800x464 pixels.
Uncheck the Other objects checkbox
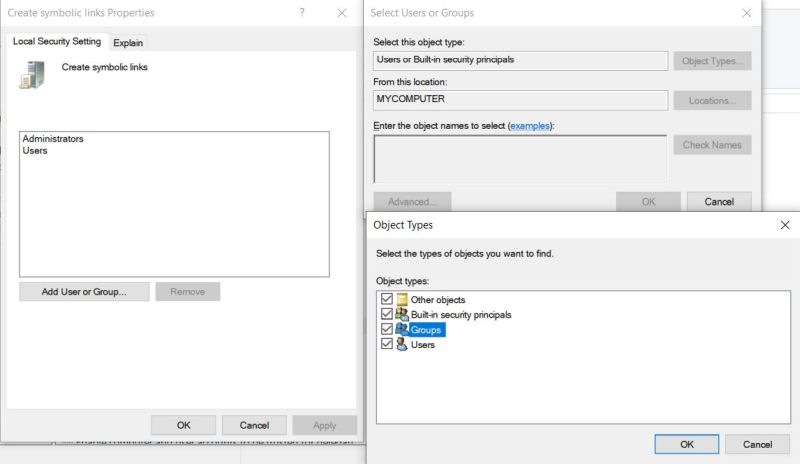tap(387, 300)
